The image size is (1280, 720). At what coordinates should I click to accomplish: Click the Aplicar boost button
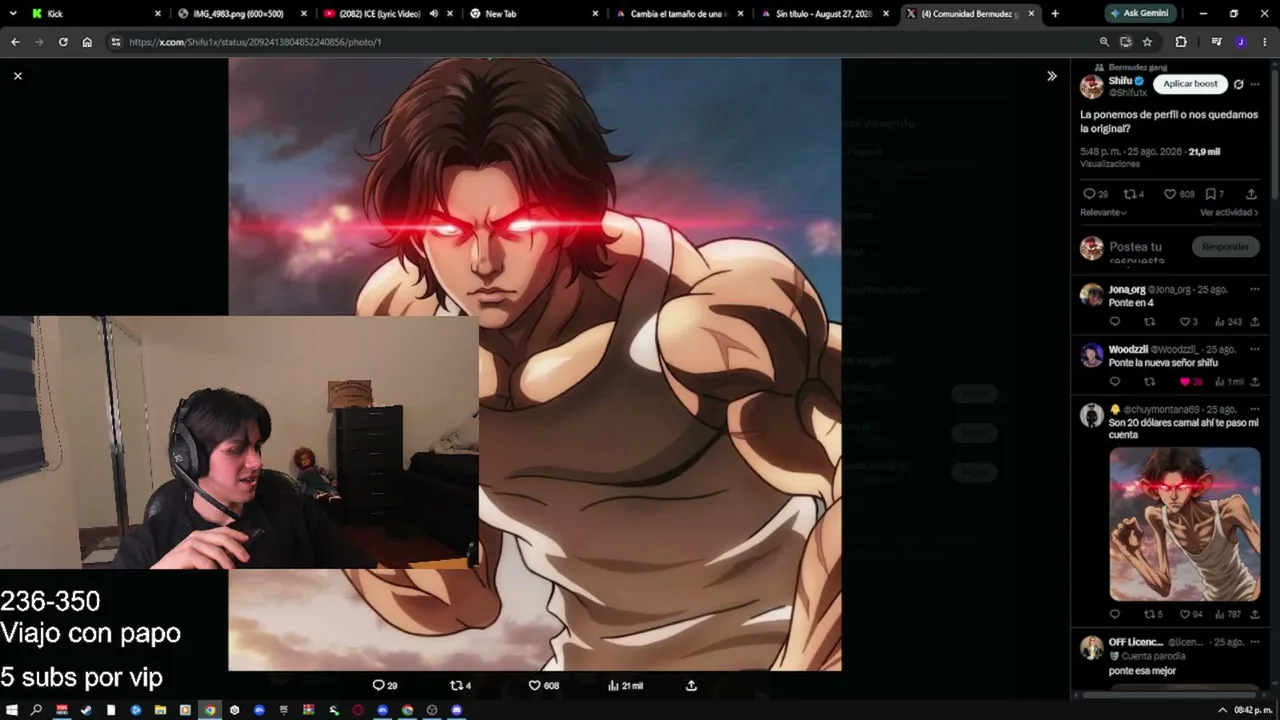pos(1190,84)
